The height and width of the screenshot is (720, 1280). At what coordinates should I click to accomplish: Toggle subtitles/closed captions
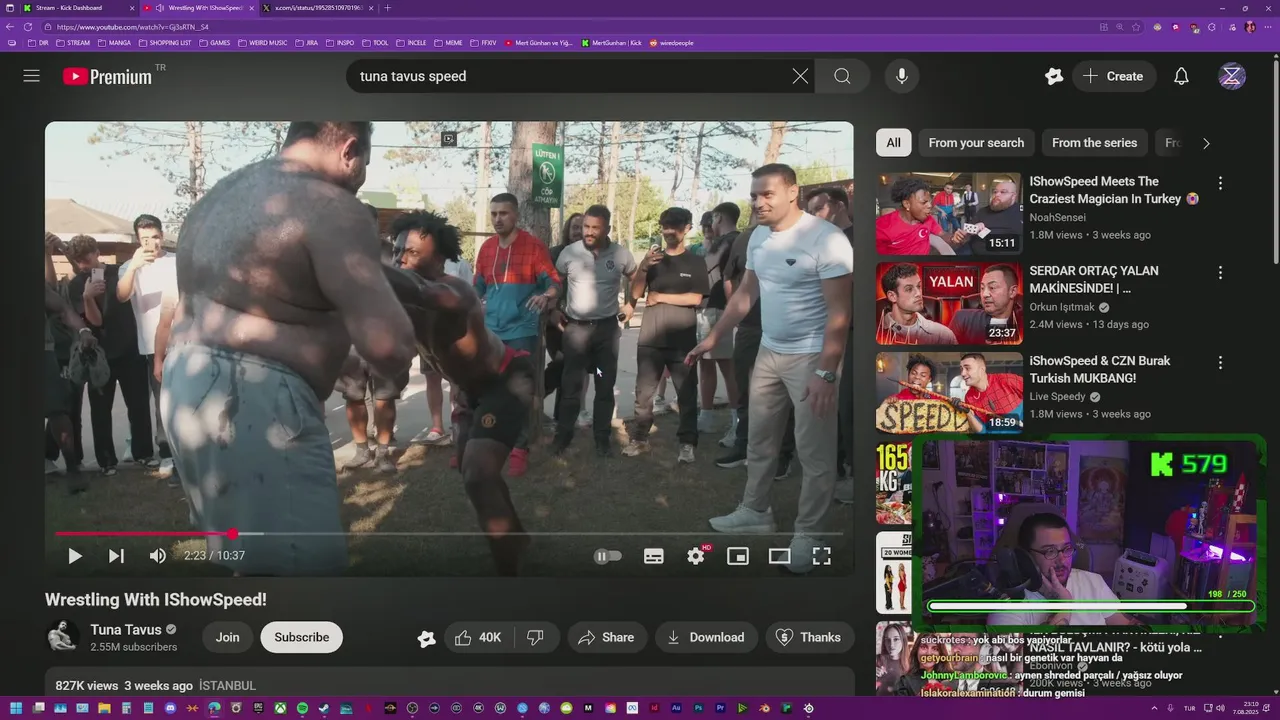tap(654, 556)
